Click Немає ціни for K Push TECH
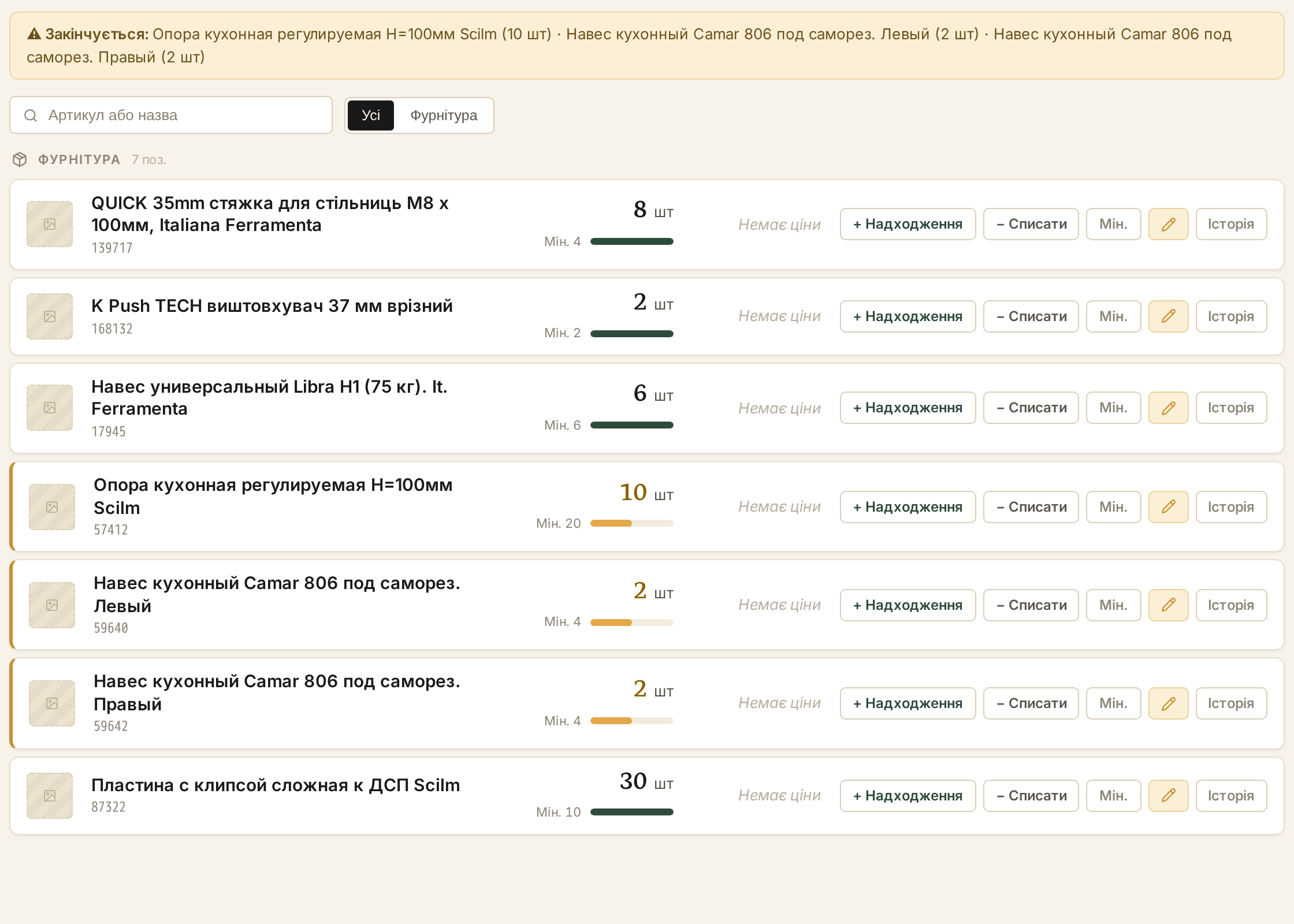The height and width of the screenshot is (924, 1294). pyautogui.click(x=779, y=316)
